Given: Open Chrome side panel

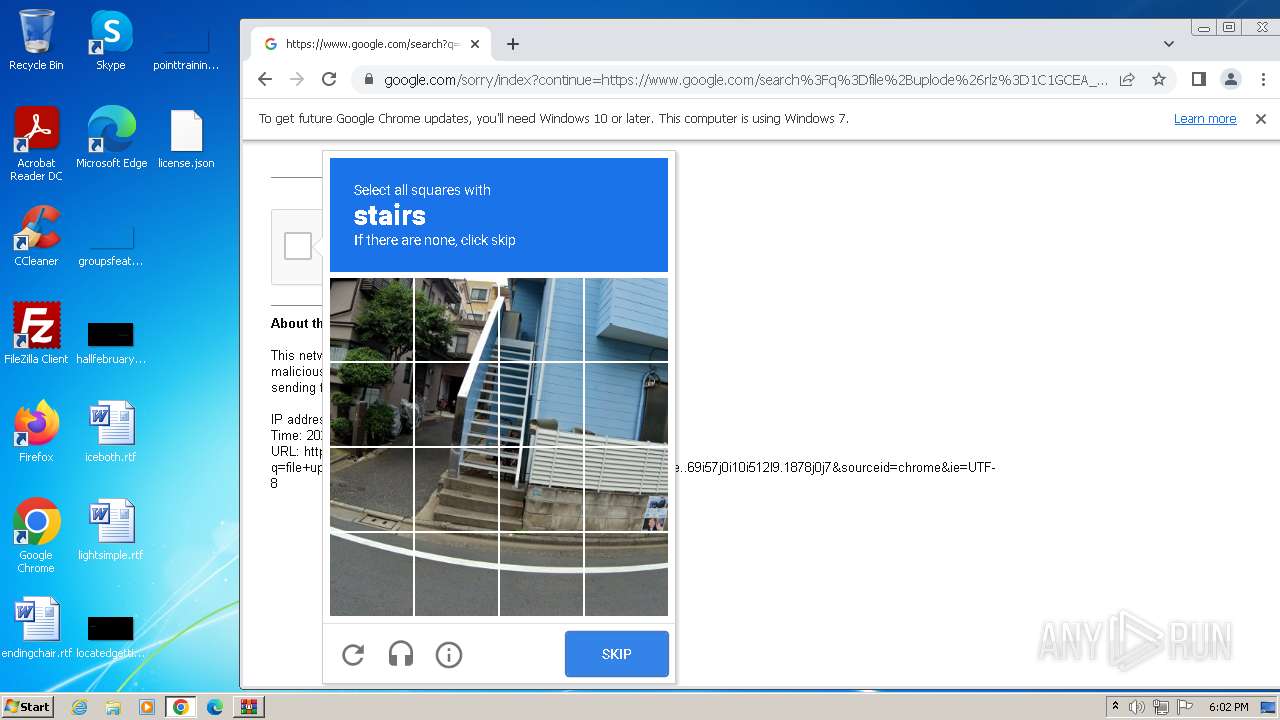Looking at the screenshot, I should click(x=1199, y=79).
